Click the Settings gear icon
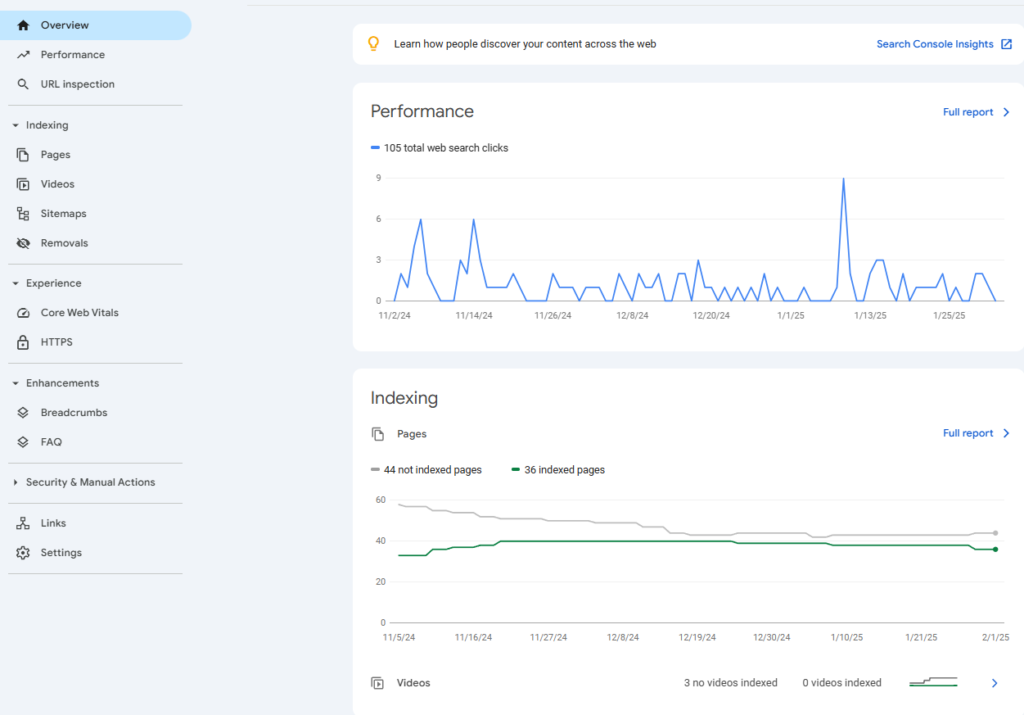 [23, 553]
